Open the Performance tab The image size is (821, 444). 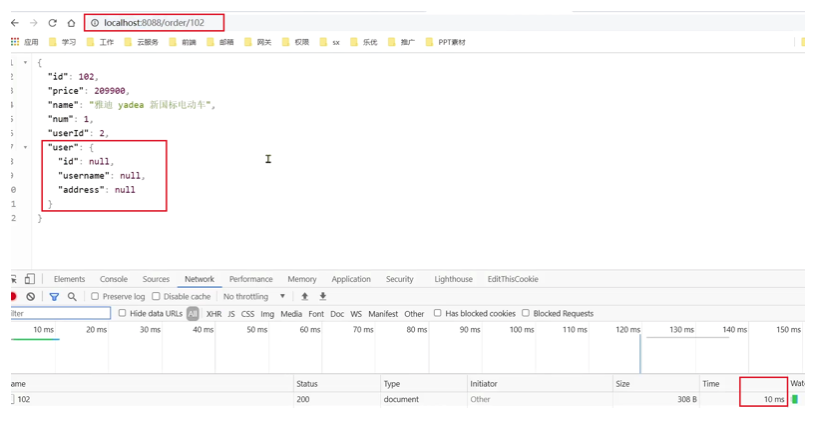[x=251, y=279]
